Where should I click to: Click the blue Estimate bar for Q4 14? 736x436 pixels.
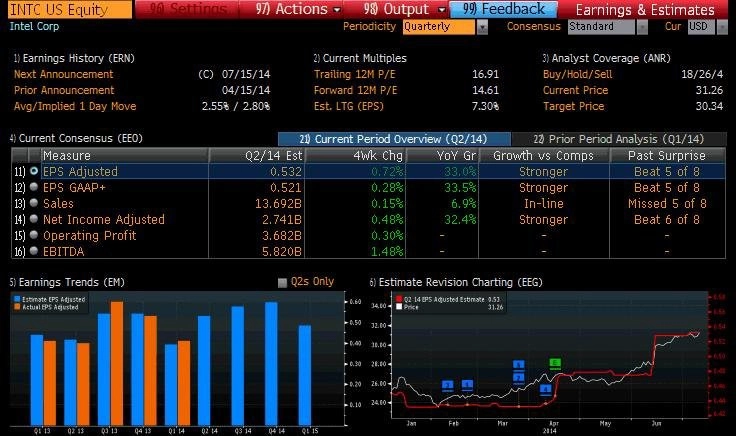(x=271, y=363)
